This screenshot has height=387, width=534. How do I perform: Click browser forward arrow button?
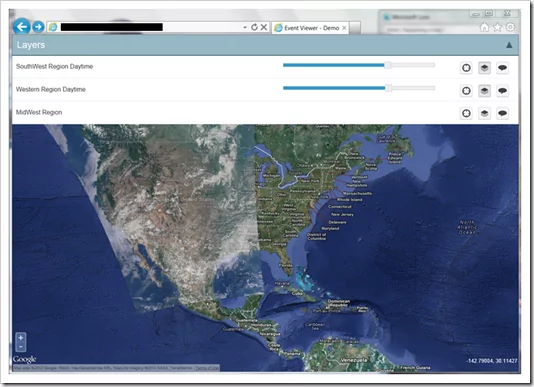[x=38, y=27]
